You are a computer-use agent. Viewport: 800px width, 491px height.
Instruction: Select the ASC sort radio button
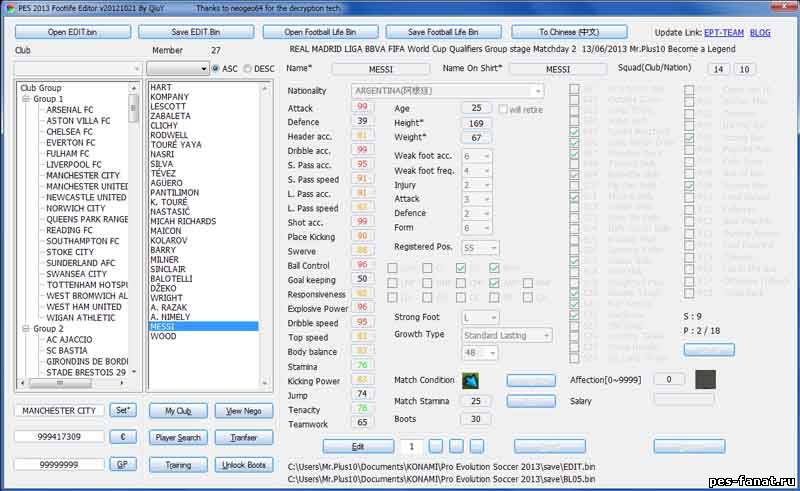pos(217,69)
